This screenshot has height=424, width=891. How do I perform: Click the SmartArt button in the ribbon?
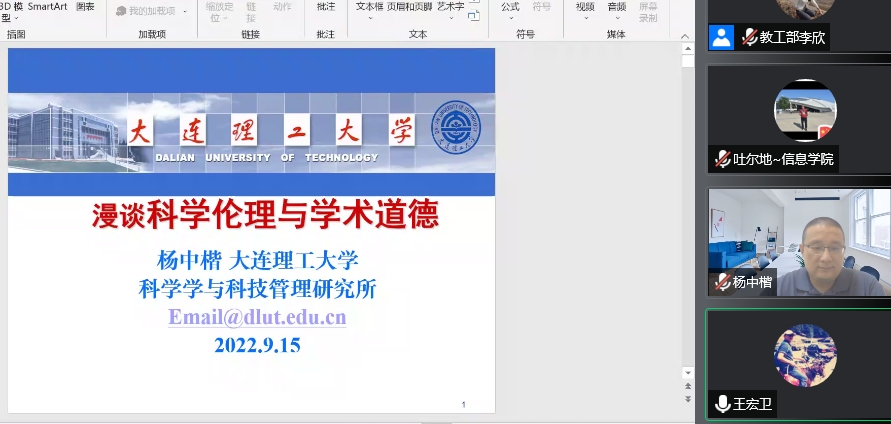click(47, 7)
